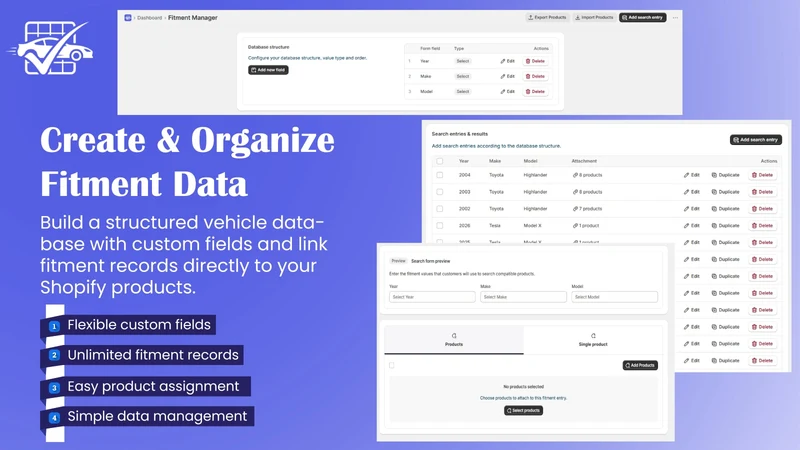Delete the Model database field
The image size is (800, 450).
click(x=535, y=92)
